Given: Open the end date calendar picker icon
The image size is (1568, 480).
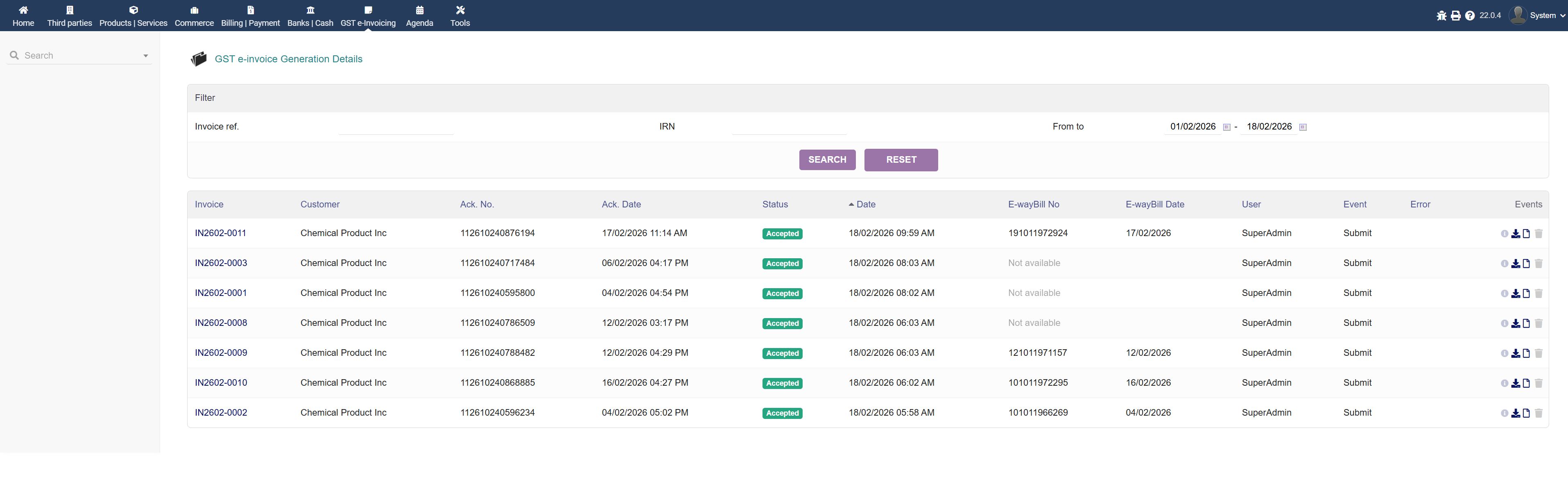Looking at the screenshot, I should [x=1303, y=127].
